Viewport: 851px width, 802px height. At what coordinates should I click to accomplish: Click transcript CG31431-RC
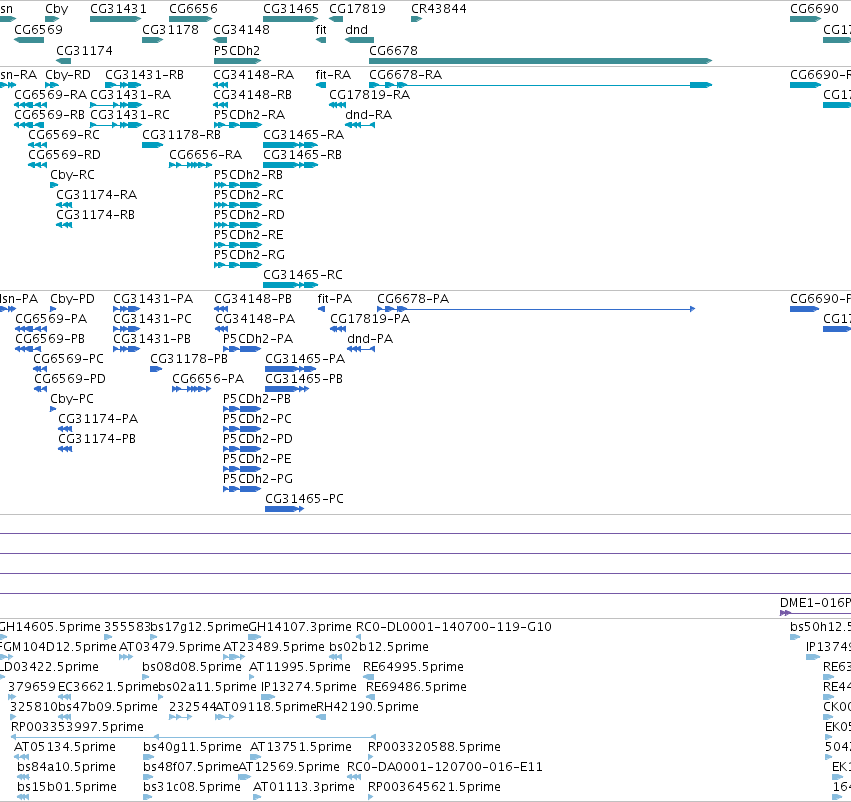pyautogui.click(x=130, y=114)
